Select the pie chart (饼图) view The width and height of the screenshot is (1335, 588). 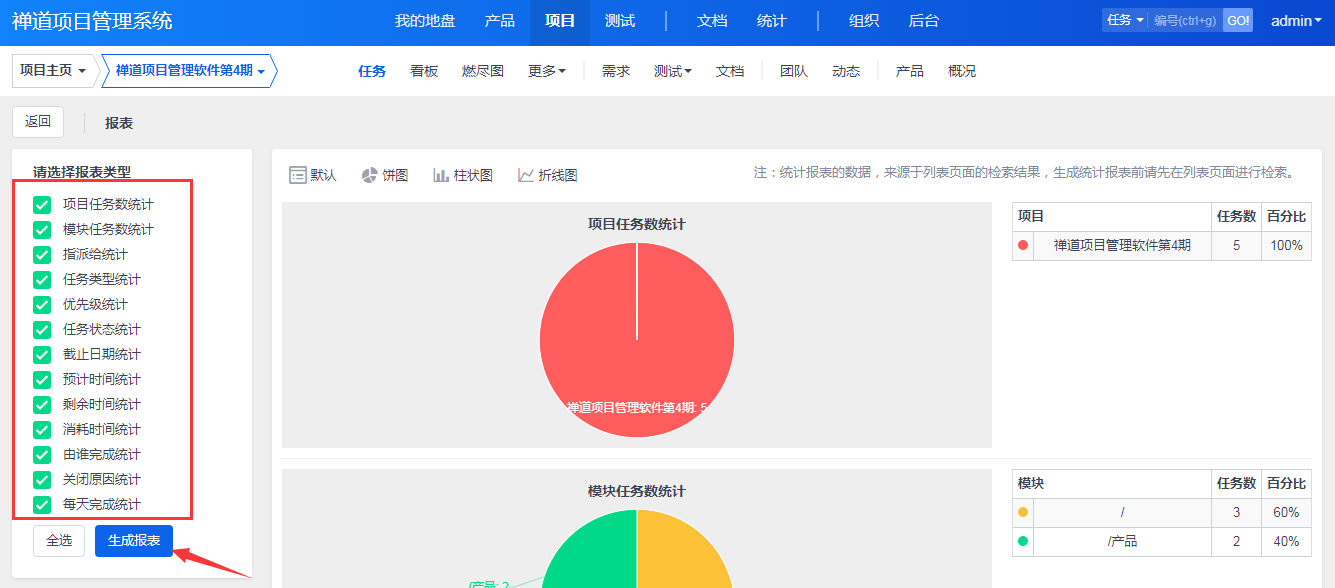coord(385,175)
